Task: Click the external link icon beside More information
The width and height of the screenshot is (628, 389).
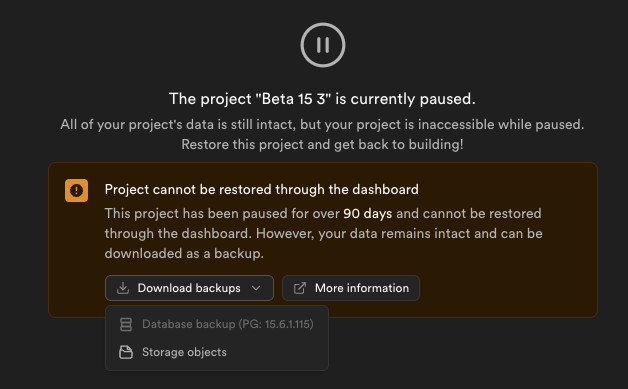Action: pyautogui.click(x=300, y=288)
